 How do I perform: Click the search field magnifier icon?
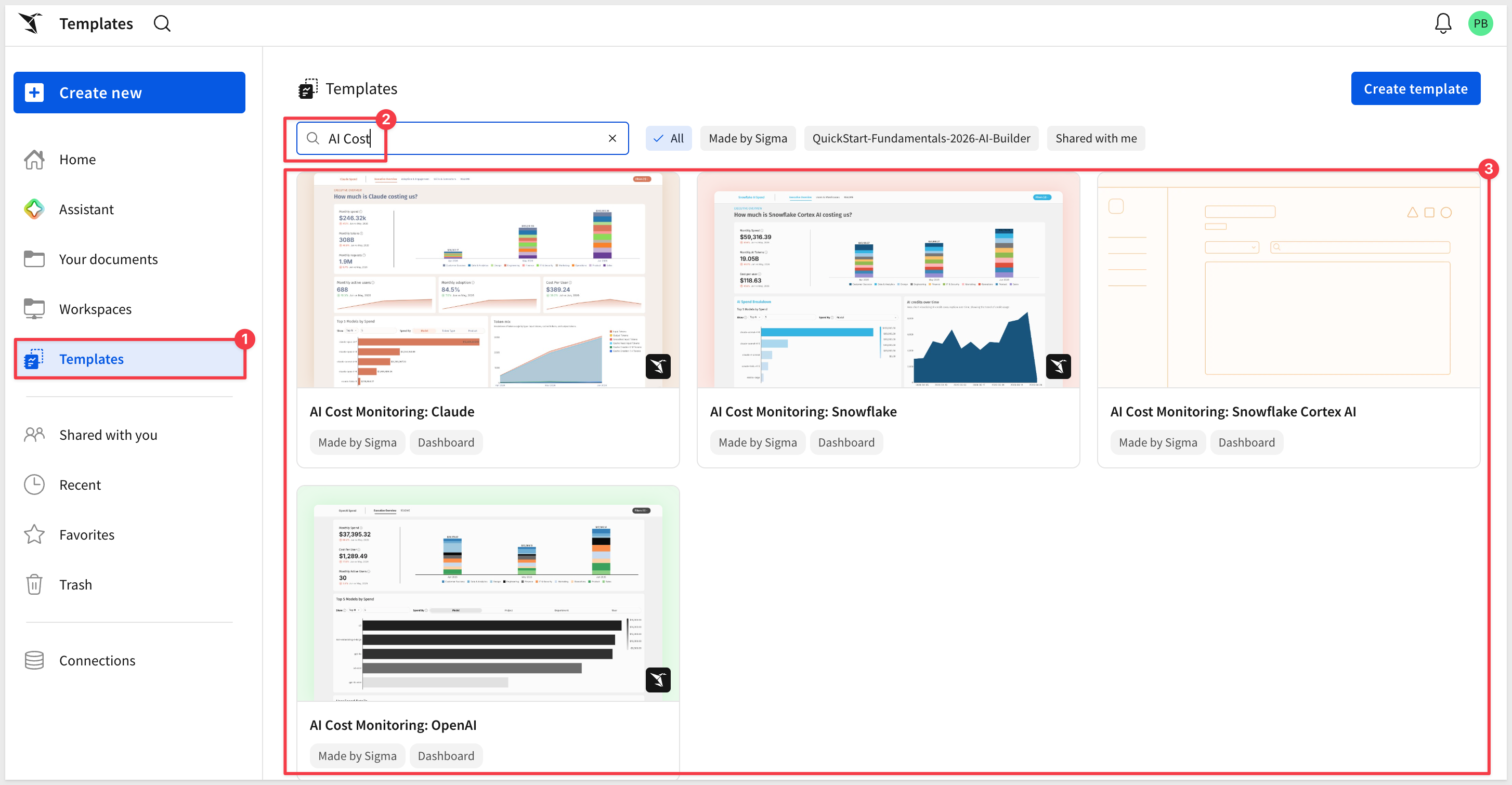(313, 138)
